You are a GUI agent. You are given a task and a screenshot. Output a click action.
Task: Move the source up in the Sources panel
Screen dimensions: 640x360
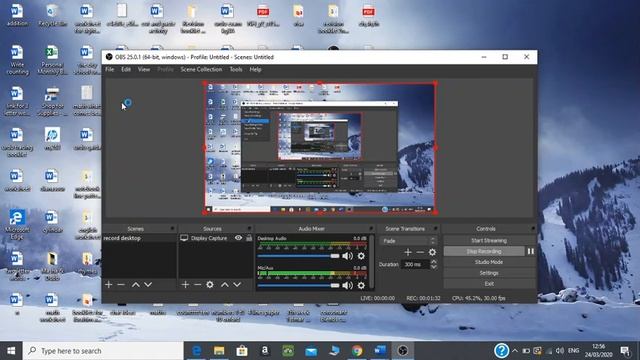tap(224, 284)
